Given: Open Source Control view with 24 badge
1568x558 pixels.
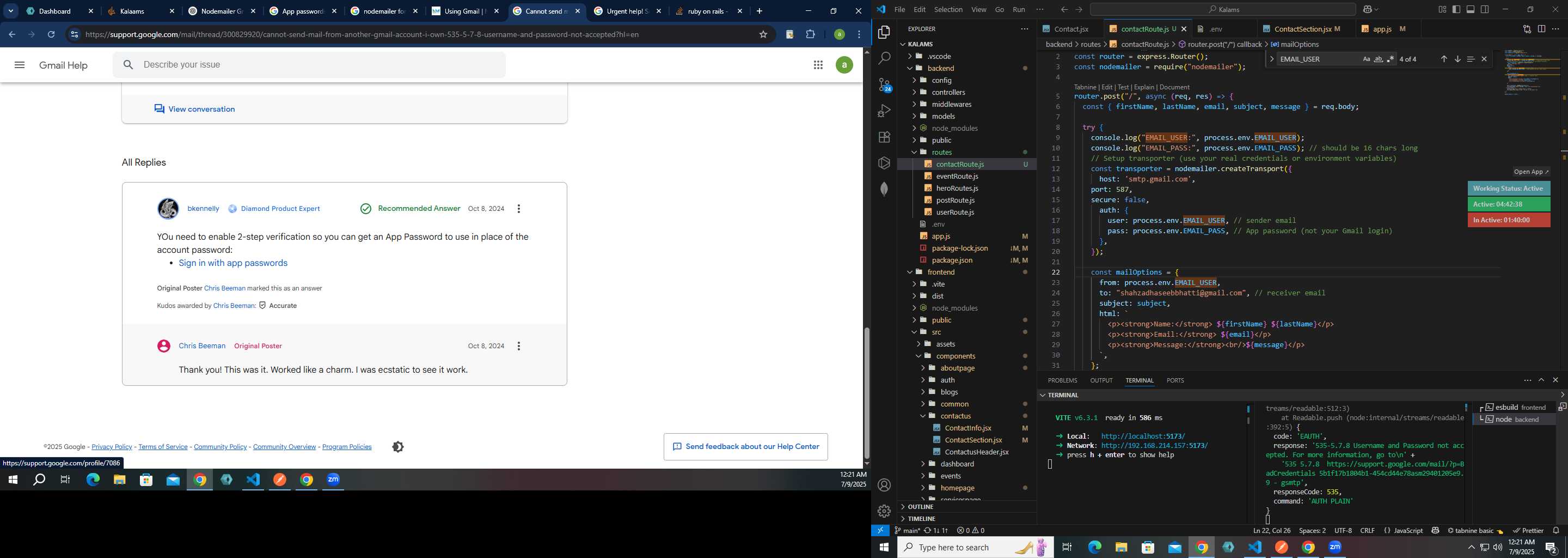Looking at the screenshot, I should tap(884, 84).
